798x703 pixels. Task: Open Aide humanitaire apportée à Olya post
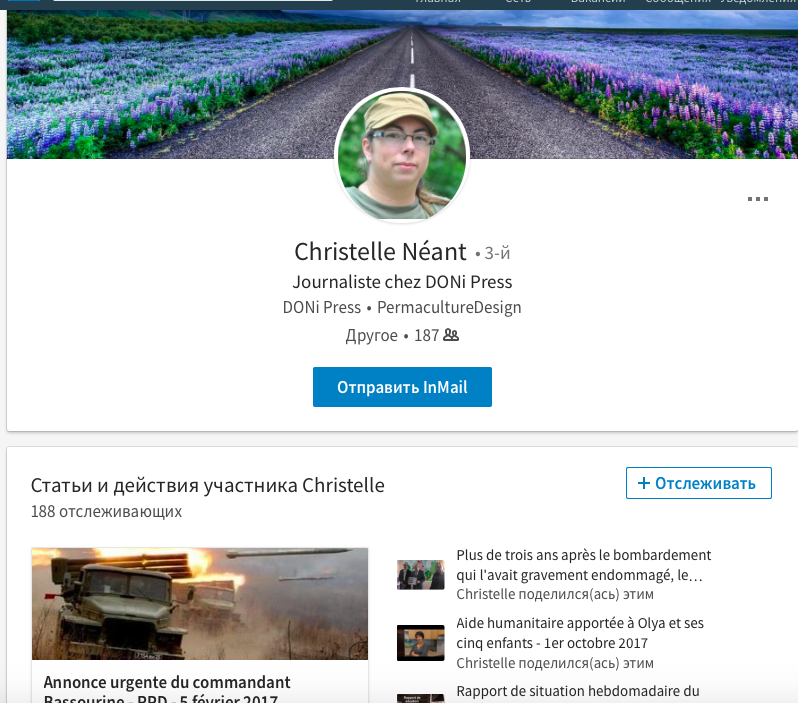point(580,633)
